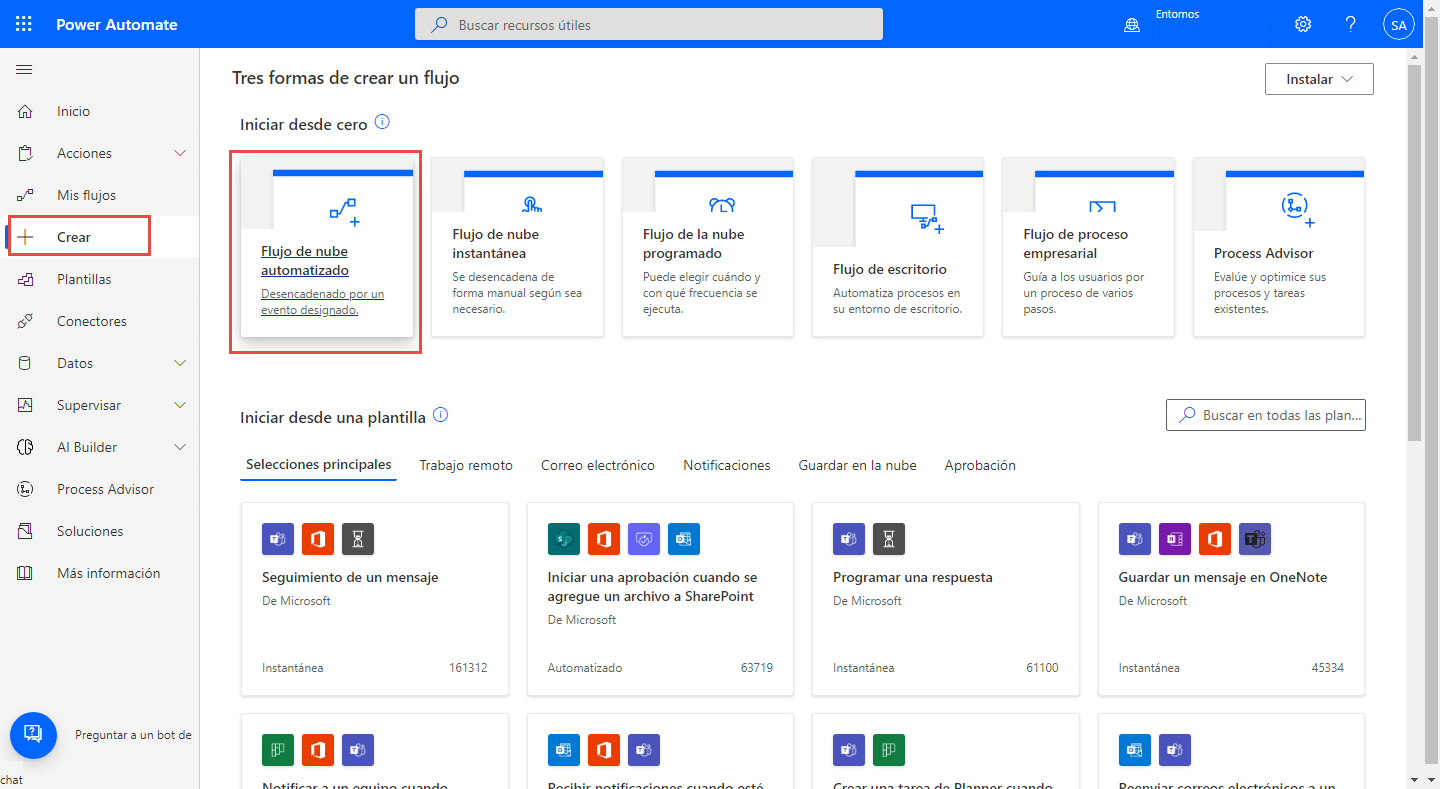This screenshot has height=789, width=1440.
Task: Select the Flujo de nube instantánea card
Action: [518, 247]
